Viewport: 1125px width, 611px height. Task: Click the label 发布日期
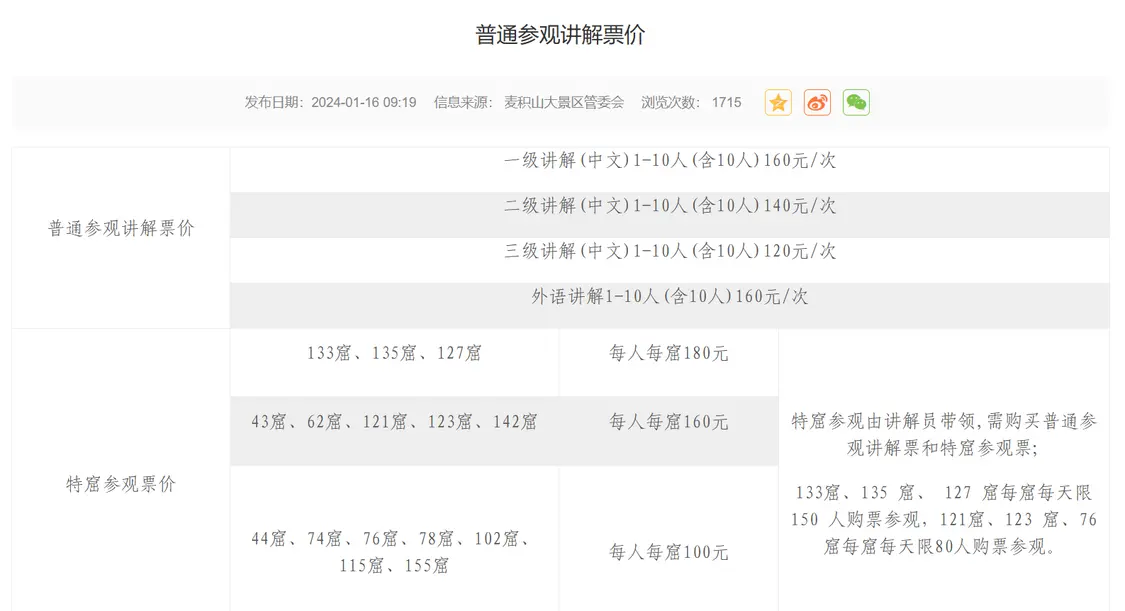point(275,103)
